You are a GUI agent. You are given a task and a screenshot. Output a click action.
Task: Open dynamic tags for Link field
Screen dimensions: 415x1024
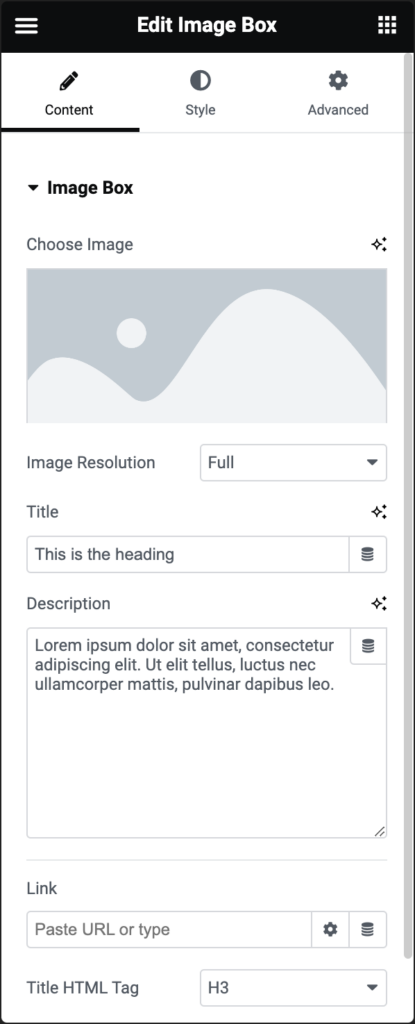pos(368,929)
